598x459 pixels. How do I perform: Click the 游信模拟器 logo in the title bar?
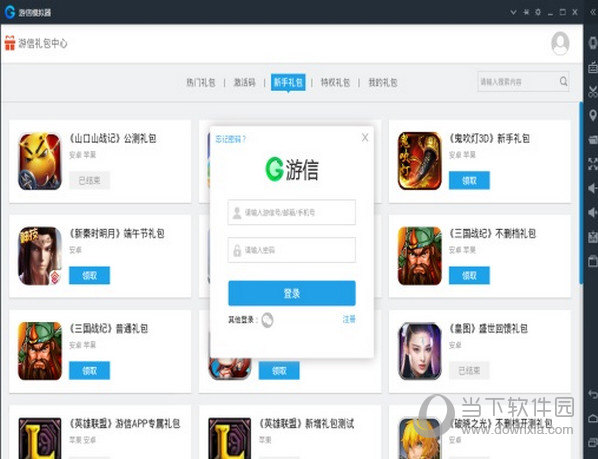[10, 12]
